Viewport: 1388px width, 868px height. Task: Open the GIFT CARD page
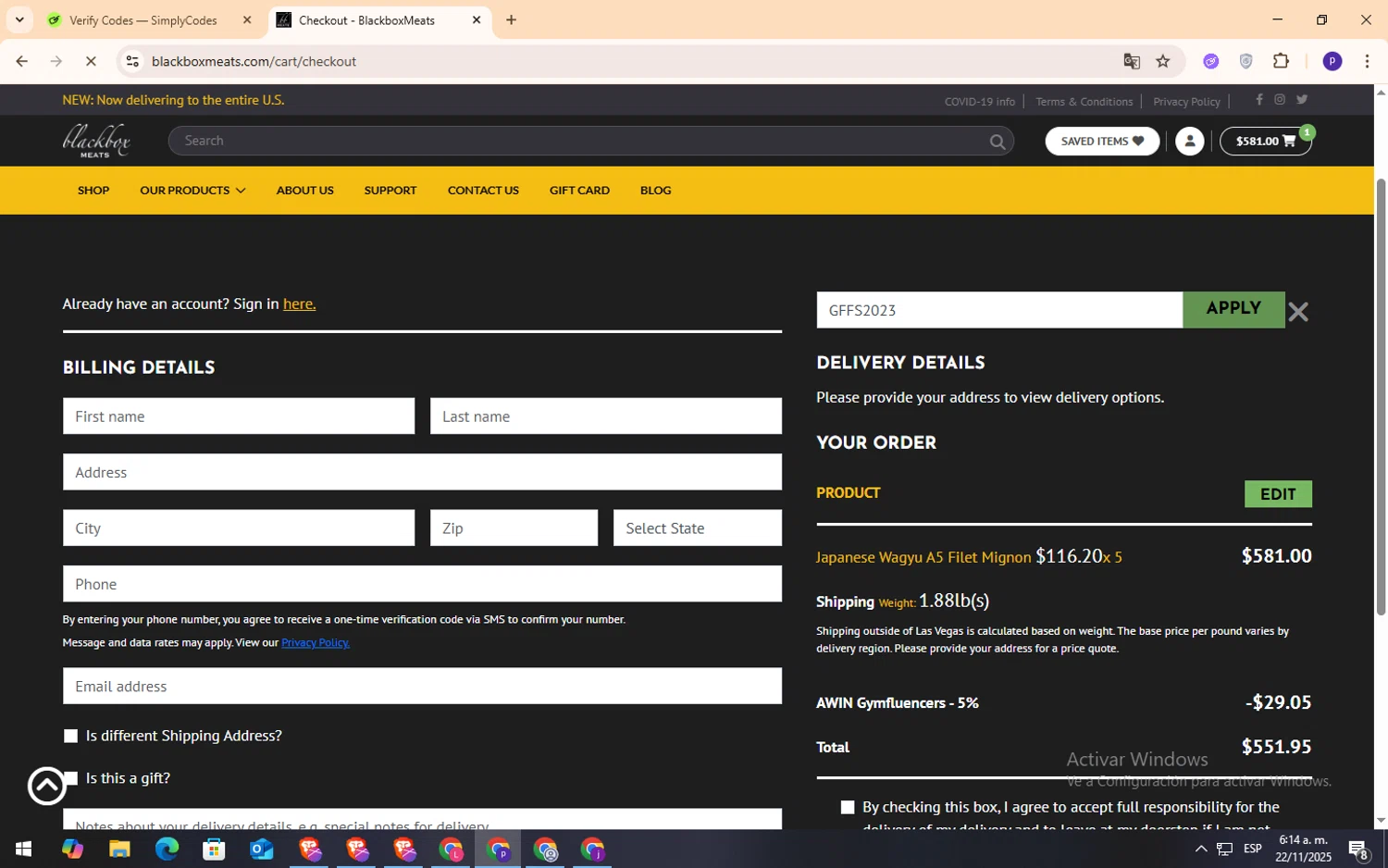(579, 191)
